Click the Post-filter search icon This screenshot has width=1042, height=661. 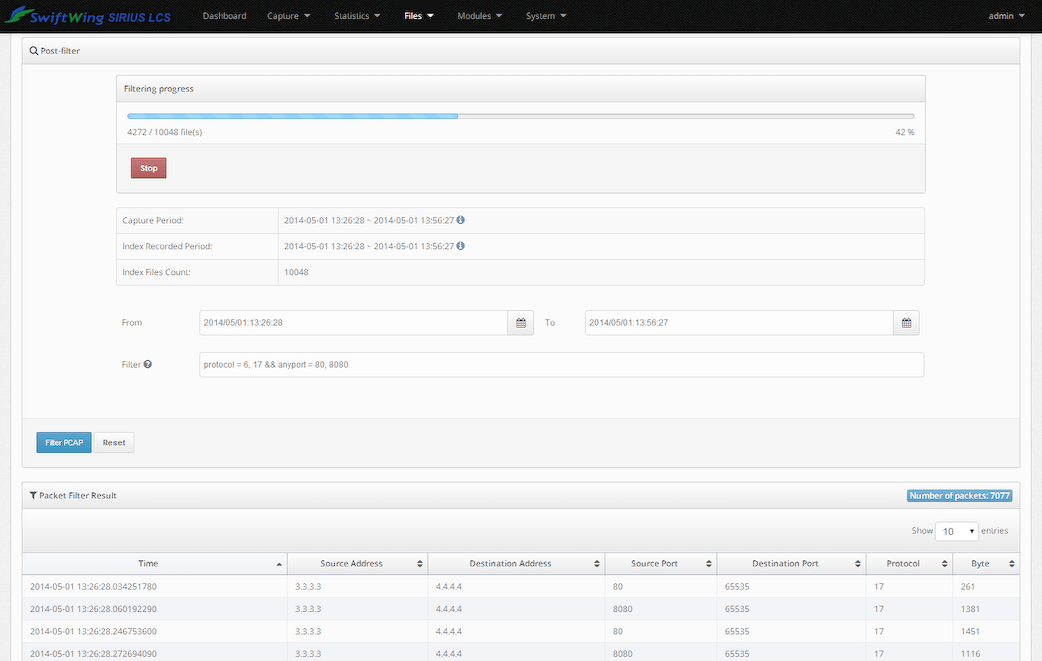tap(33, 50)
